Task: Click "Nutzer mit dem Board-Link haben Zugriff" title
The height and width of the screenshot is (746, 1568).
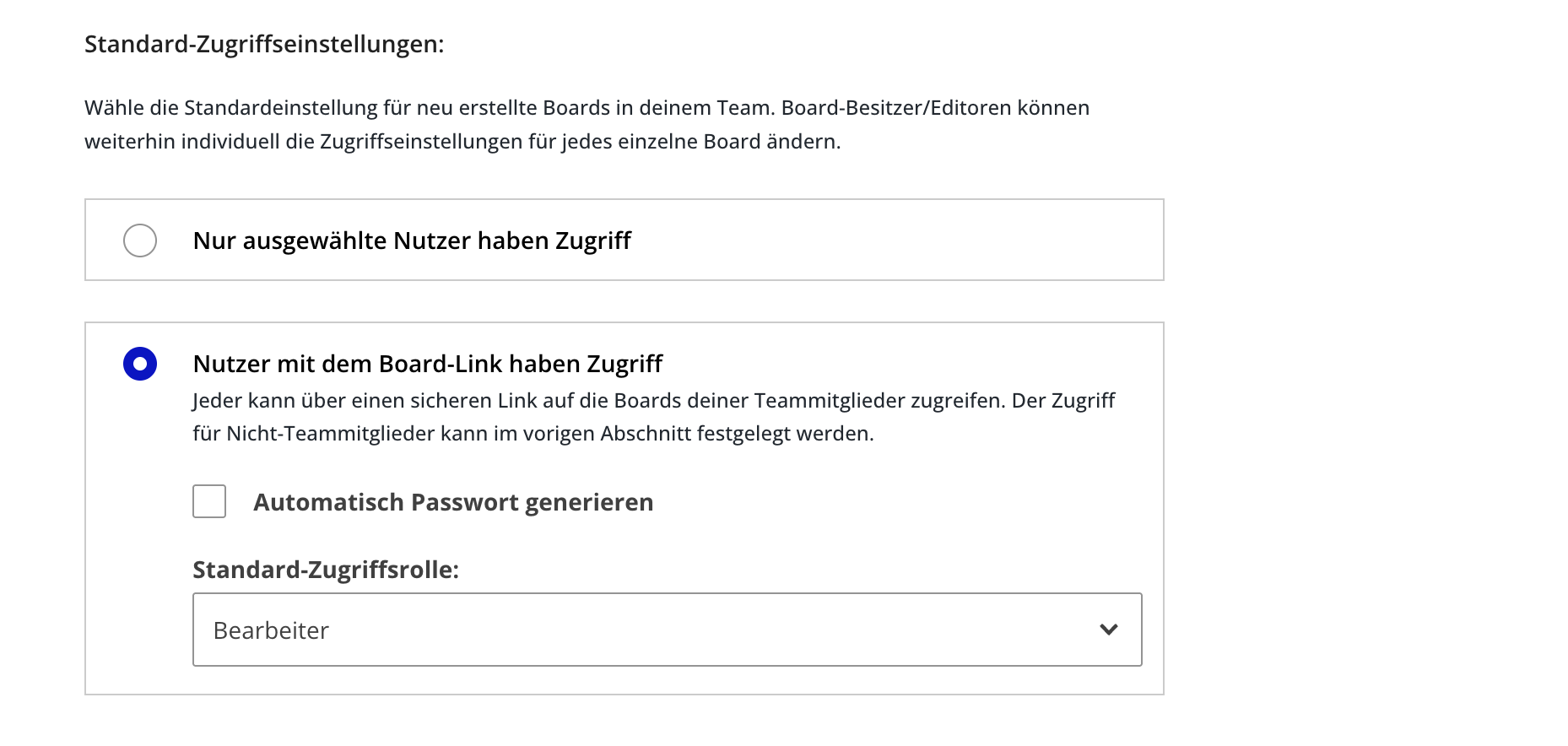Action: tap(428, 364)
